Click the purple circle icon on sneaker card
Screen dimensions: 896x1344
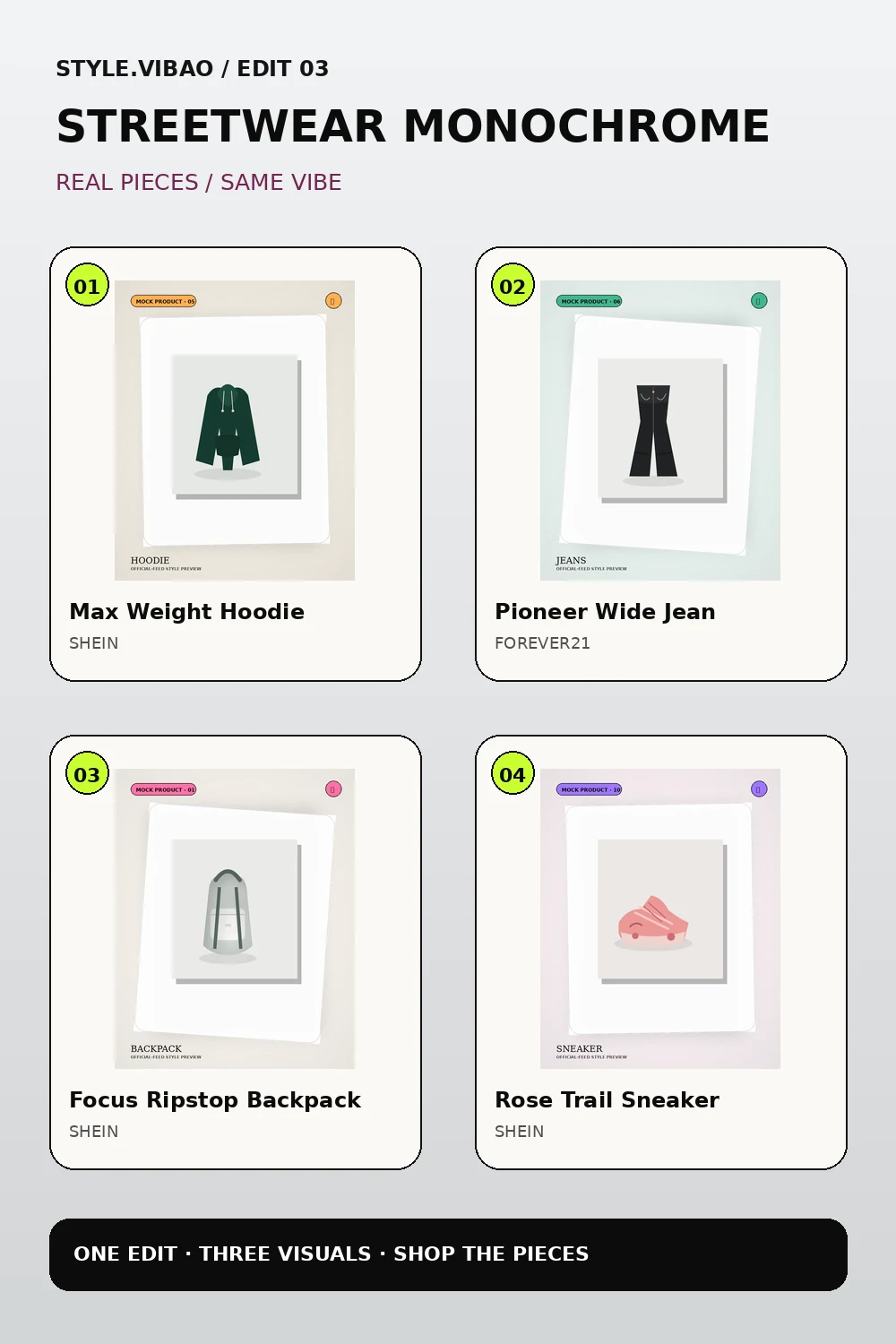pyautogui.click(x=759, y=789)
